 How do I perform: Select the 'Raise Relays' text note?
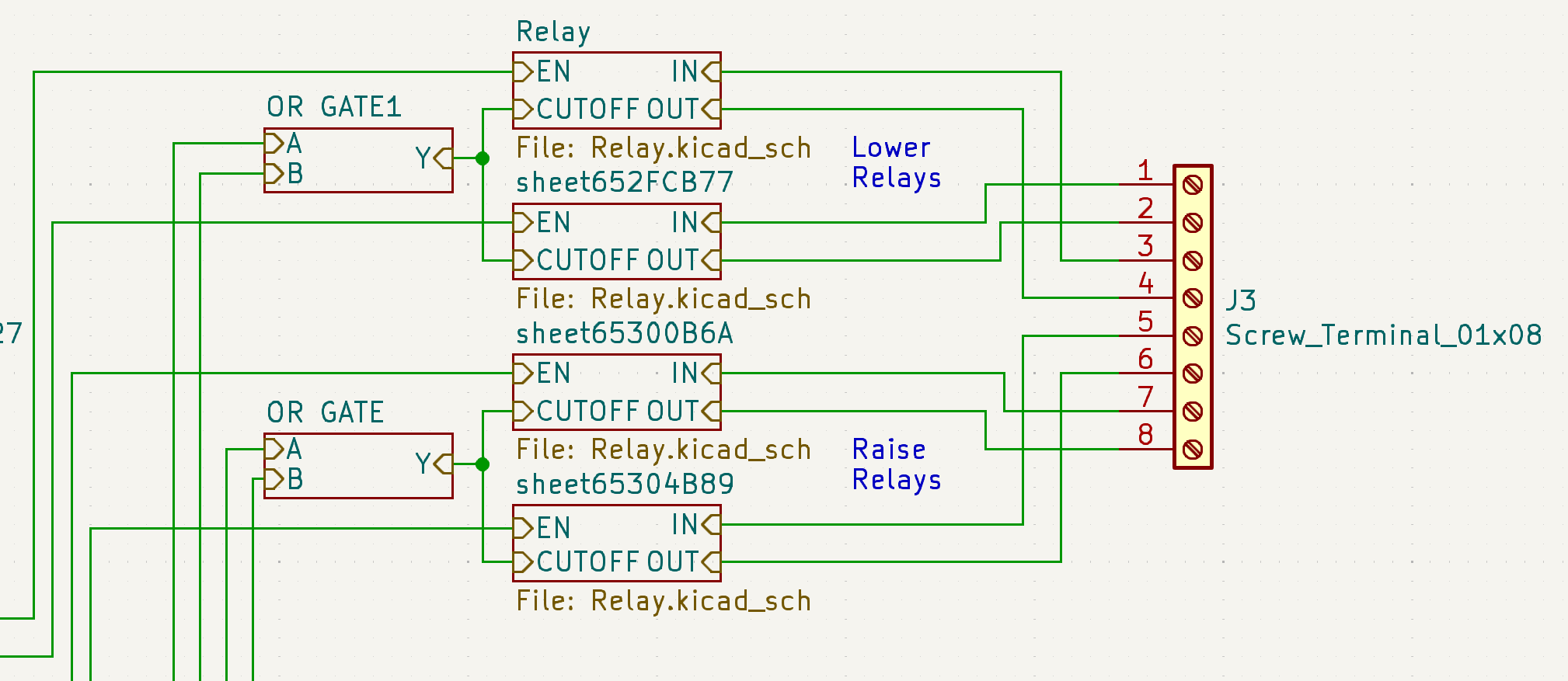tap(897, 464)
